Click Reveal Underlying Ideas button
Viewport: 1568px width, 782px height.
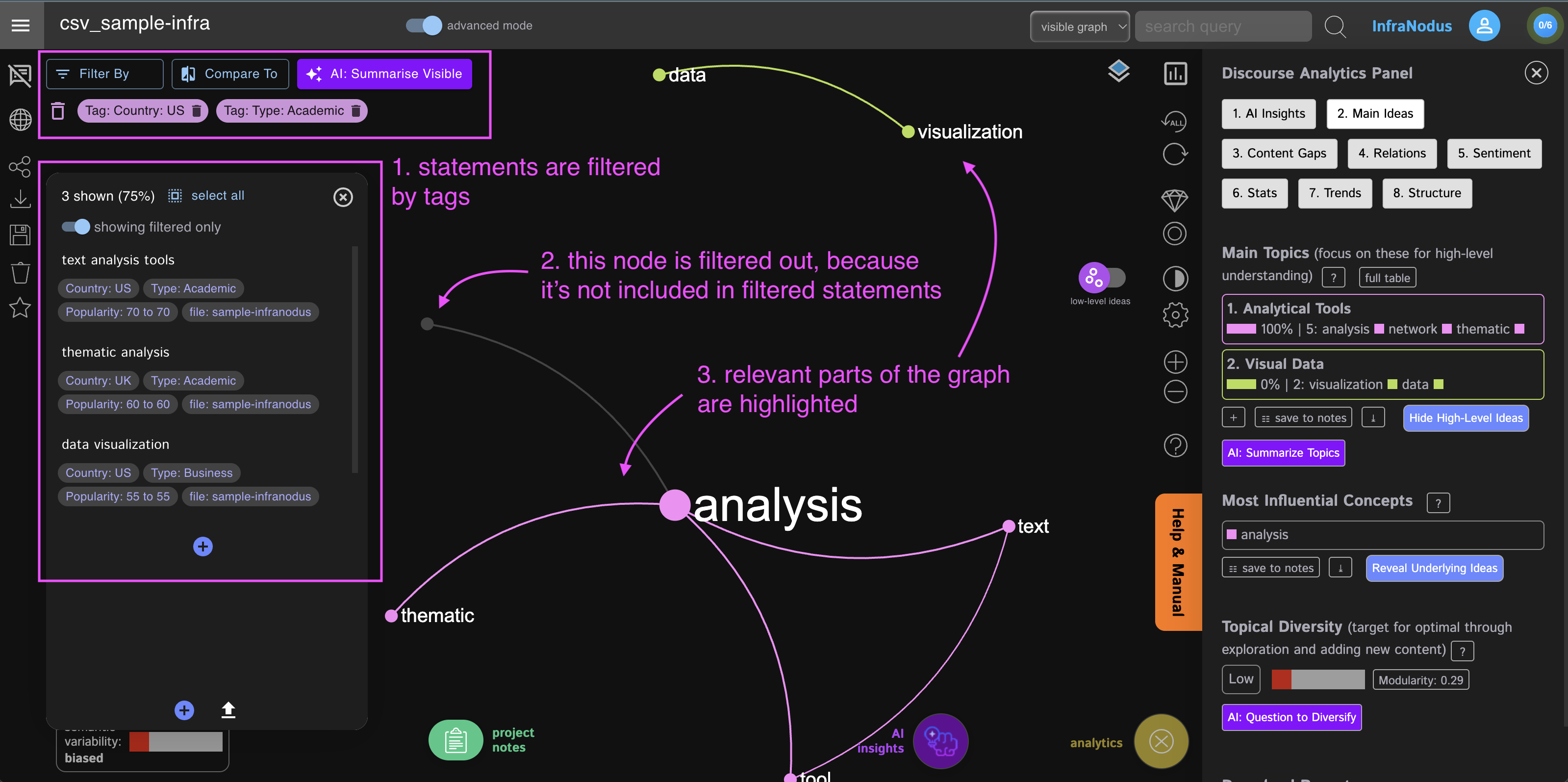point(1434,568)
